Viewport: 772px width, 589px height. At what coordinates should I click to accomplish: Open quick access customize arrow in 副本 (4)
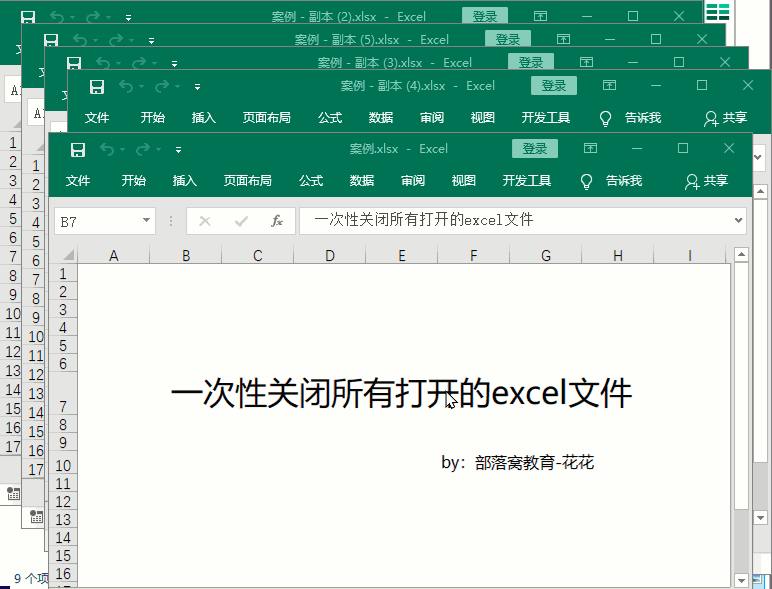tap(197, 87)
